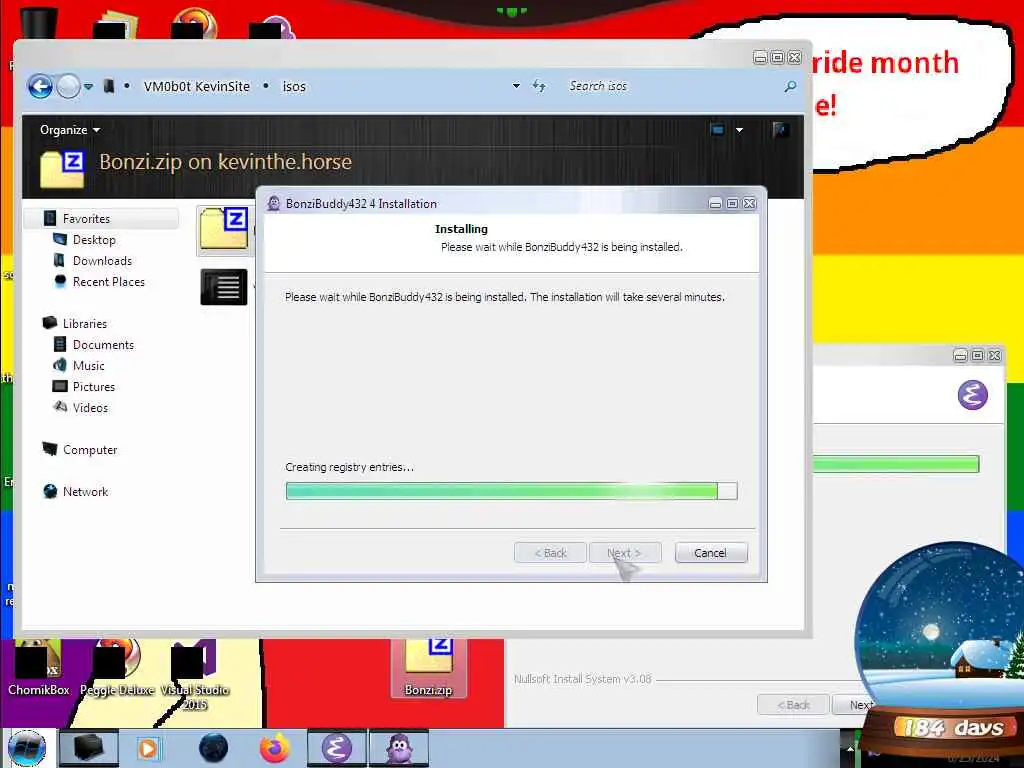Viewport: 1024px width, 768px height.
Task: Click the large Bonzi.zip folder icon in the header
Action: [x=62, y=168]
